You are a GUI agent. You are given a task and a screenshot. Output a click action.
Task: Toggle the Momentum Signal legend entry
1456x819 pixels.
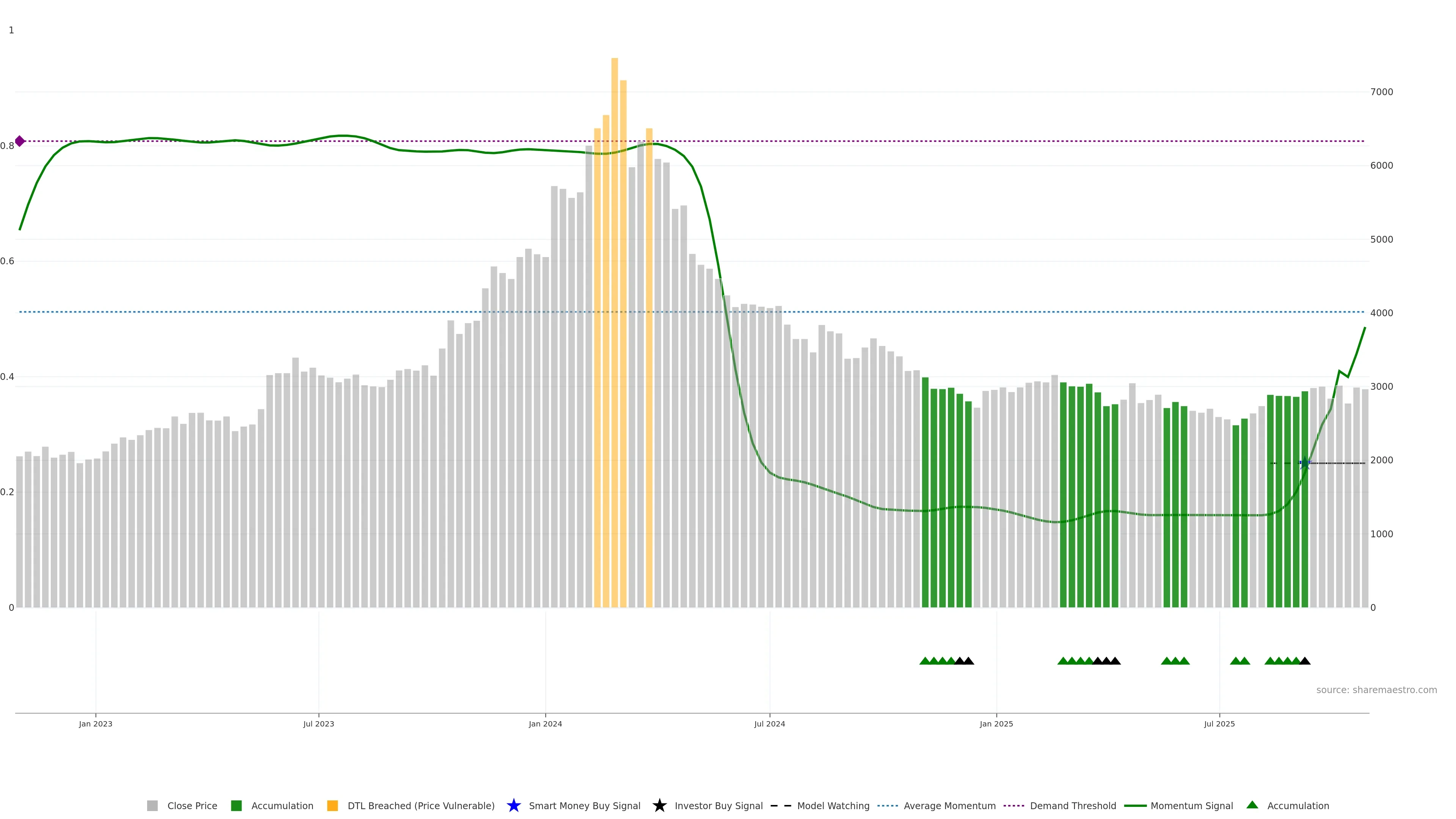pyautogui.click(x=1191, y=806)
